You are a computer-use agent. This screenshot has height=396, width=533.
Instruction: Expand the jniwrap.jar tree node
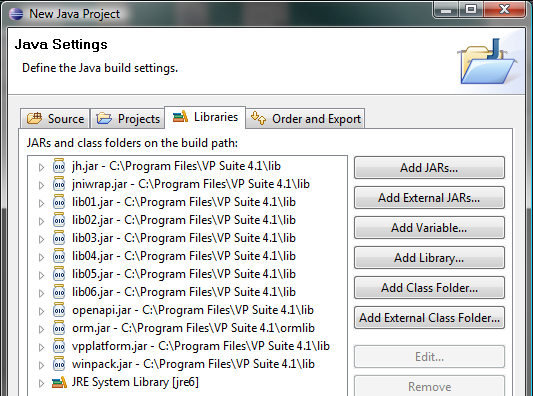point(41,185)
